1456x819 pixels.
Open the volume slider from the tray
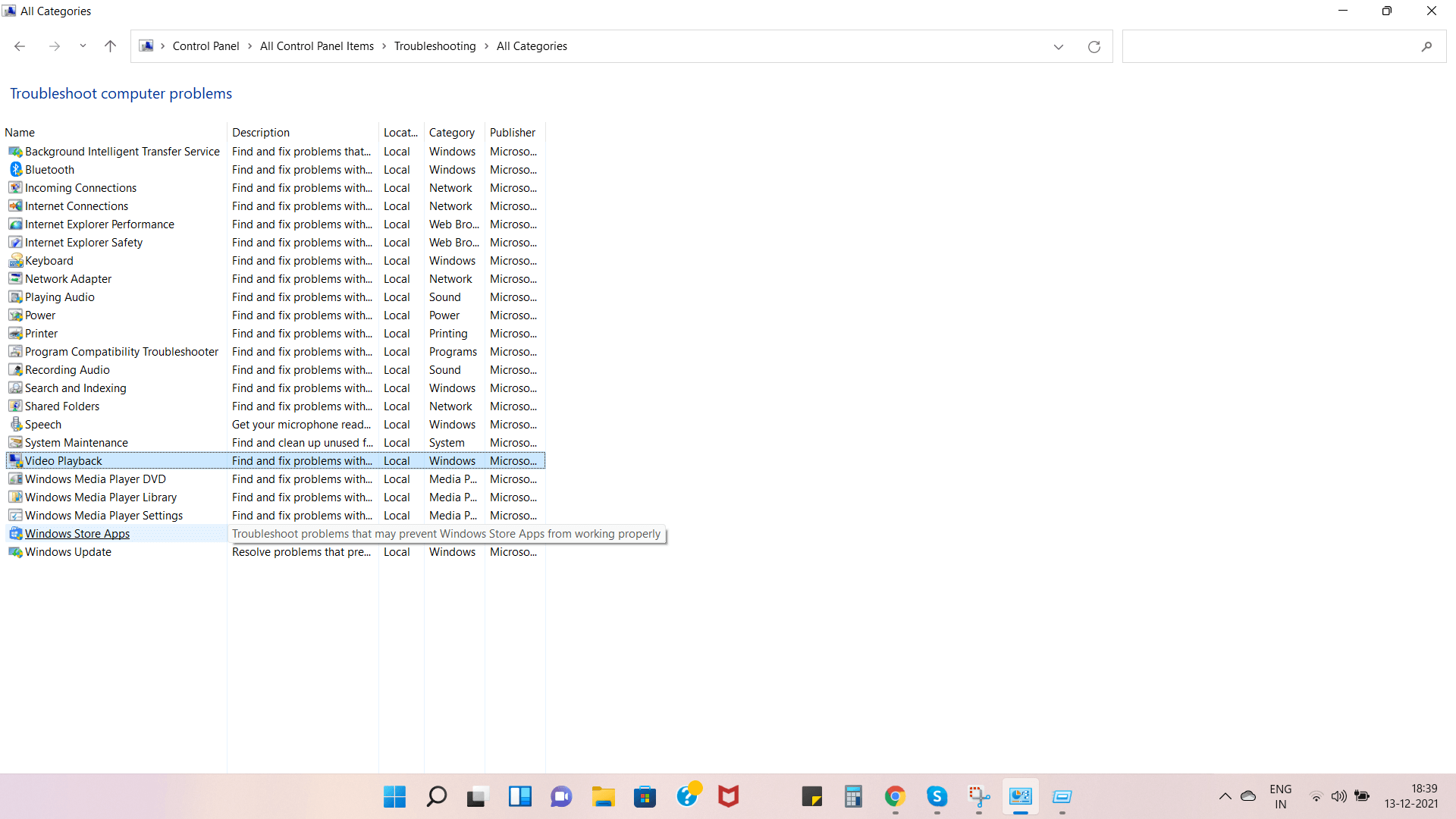(x=1338, y=796)
